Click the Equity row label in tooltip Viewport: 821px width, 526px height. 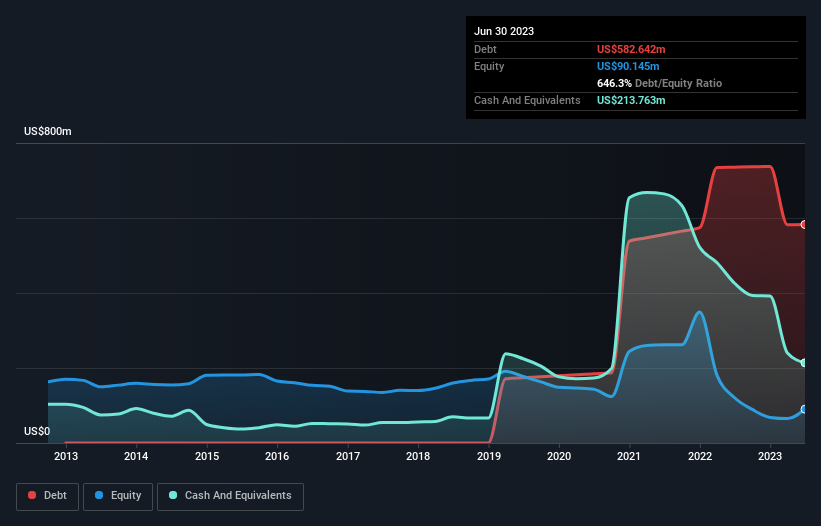point(489,66)
